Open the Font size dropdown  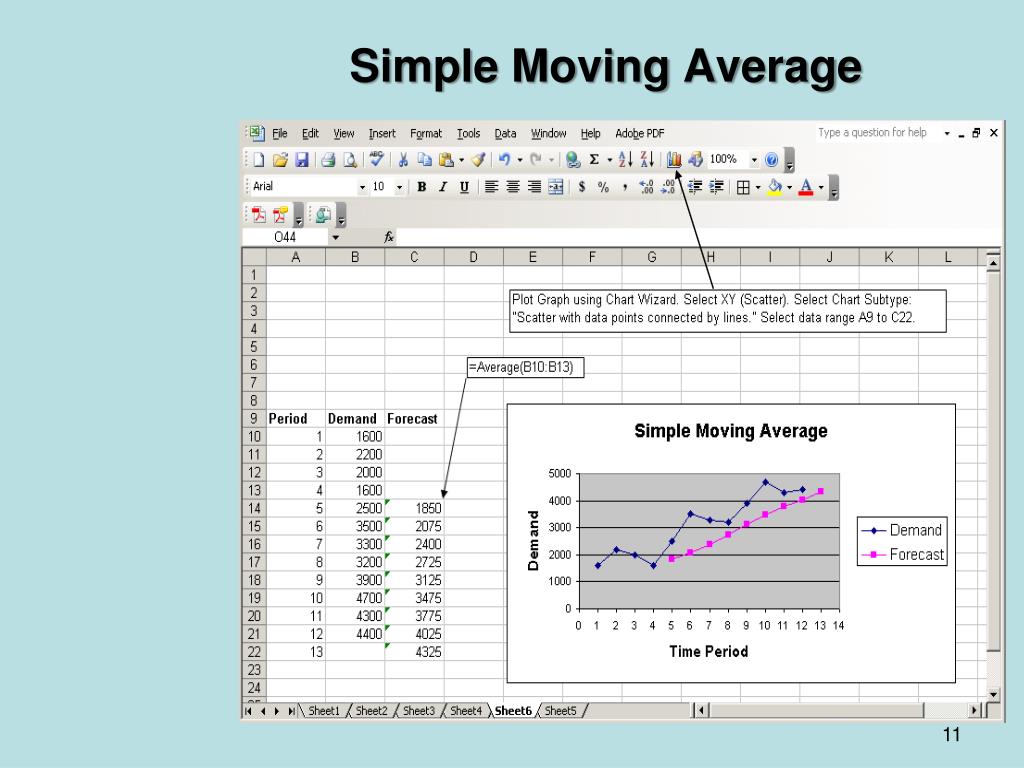point(400,187)
